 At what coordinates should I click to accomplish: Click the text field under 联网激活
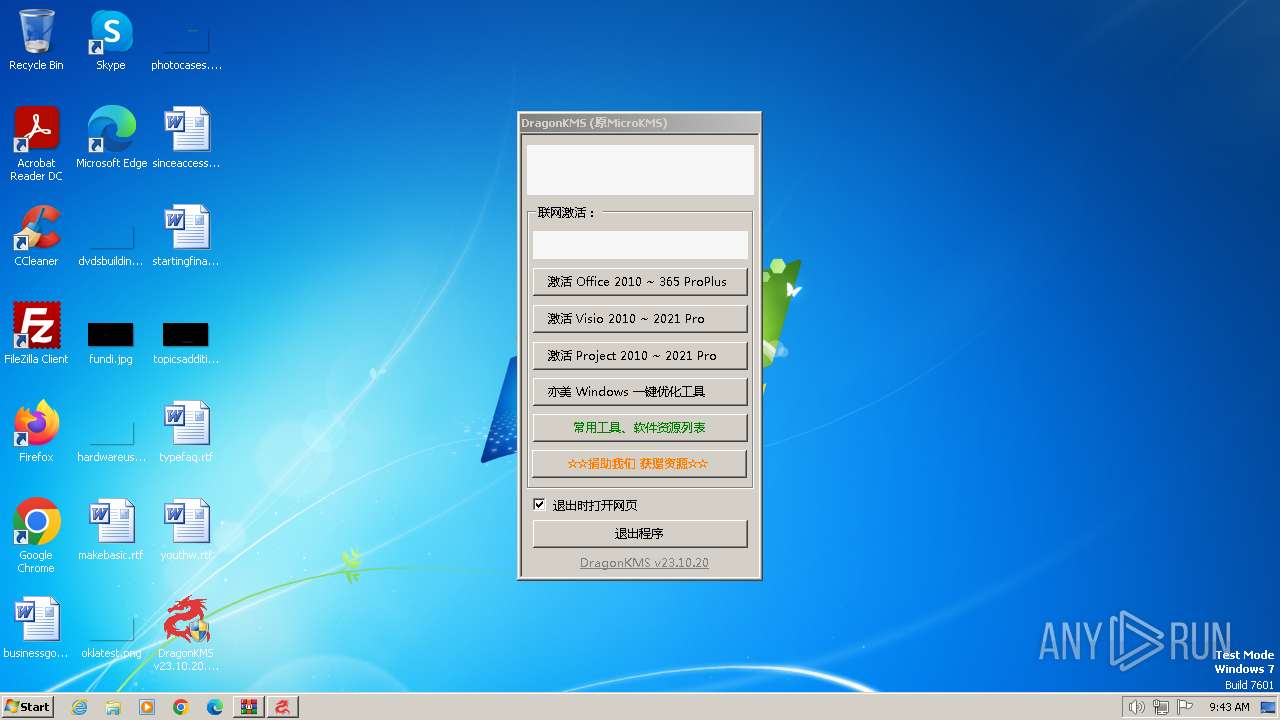pos(640,245)
